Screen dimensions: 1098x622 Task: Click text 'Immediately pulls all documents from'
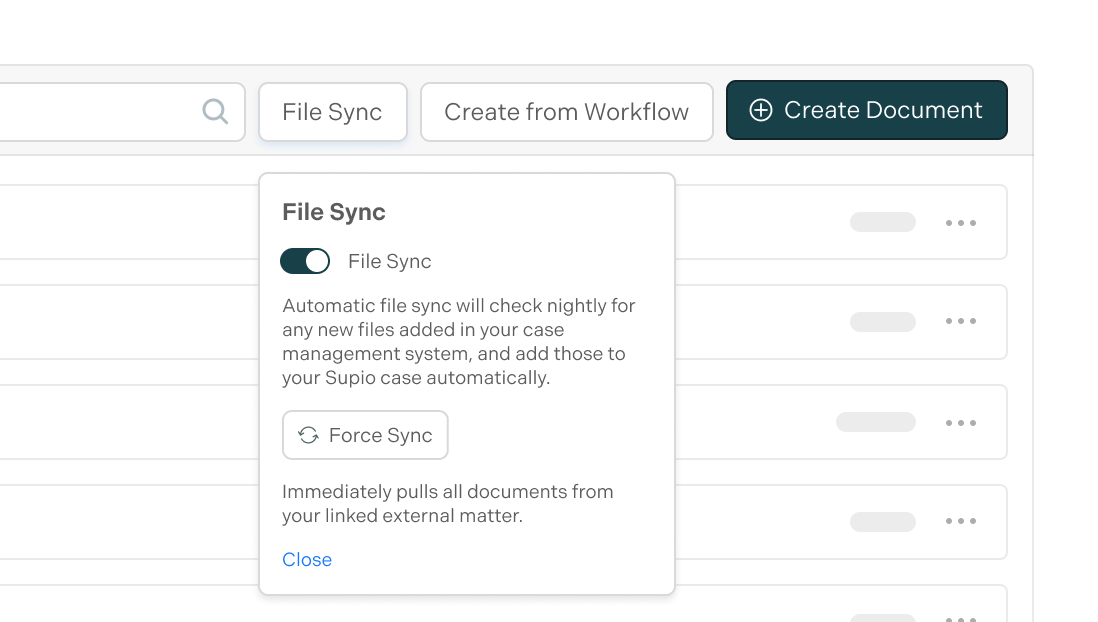point(447,492)
